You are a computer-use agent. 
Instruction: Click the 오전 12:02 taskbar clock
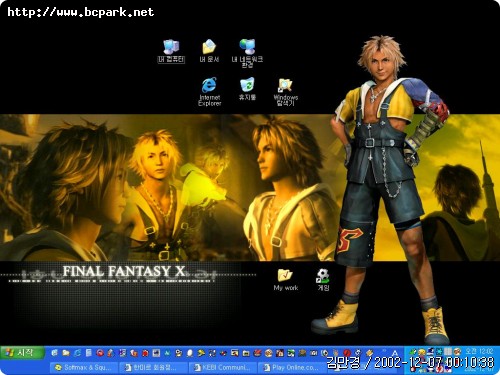pos(479,351)
